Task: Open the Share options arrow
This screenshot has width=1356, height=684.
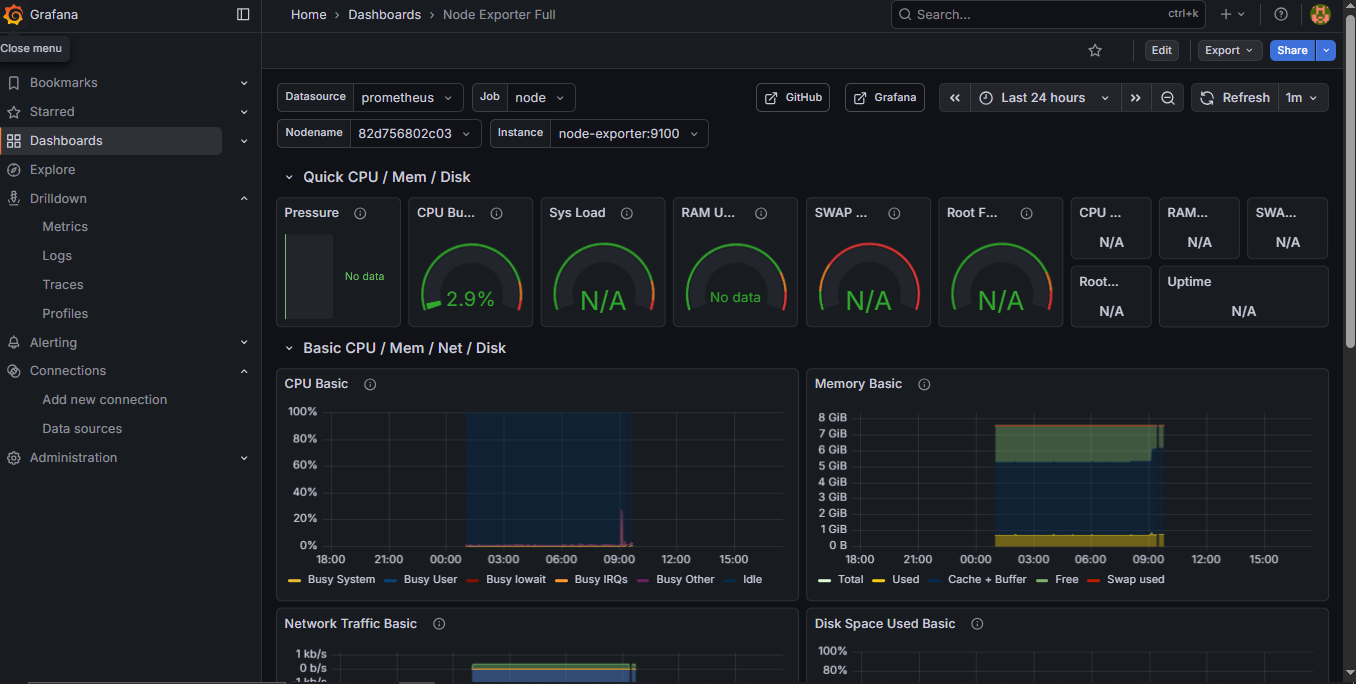Action: [1326, 50]
